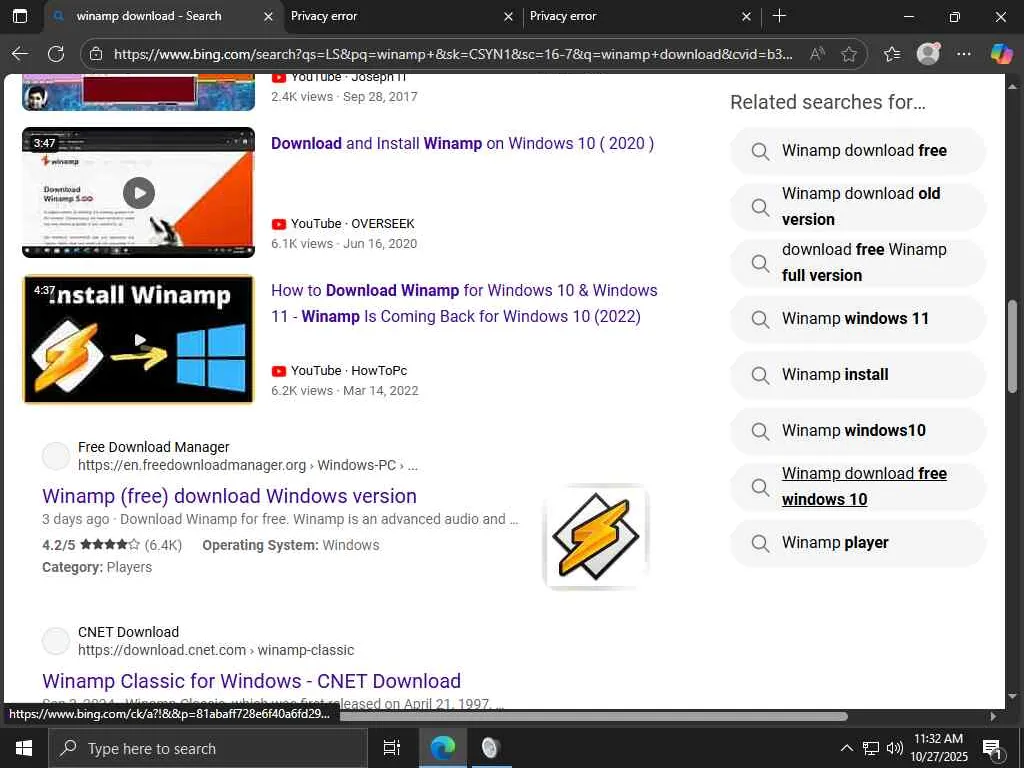Open How to Download Winamp for Windows 10 link
This screenshot has height=768, width=1024.
pos(464,304)
